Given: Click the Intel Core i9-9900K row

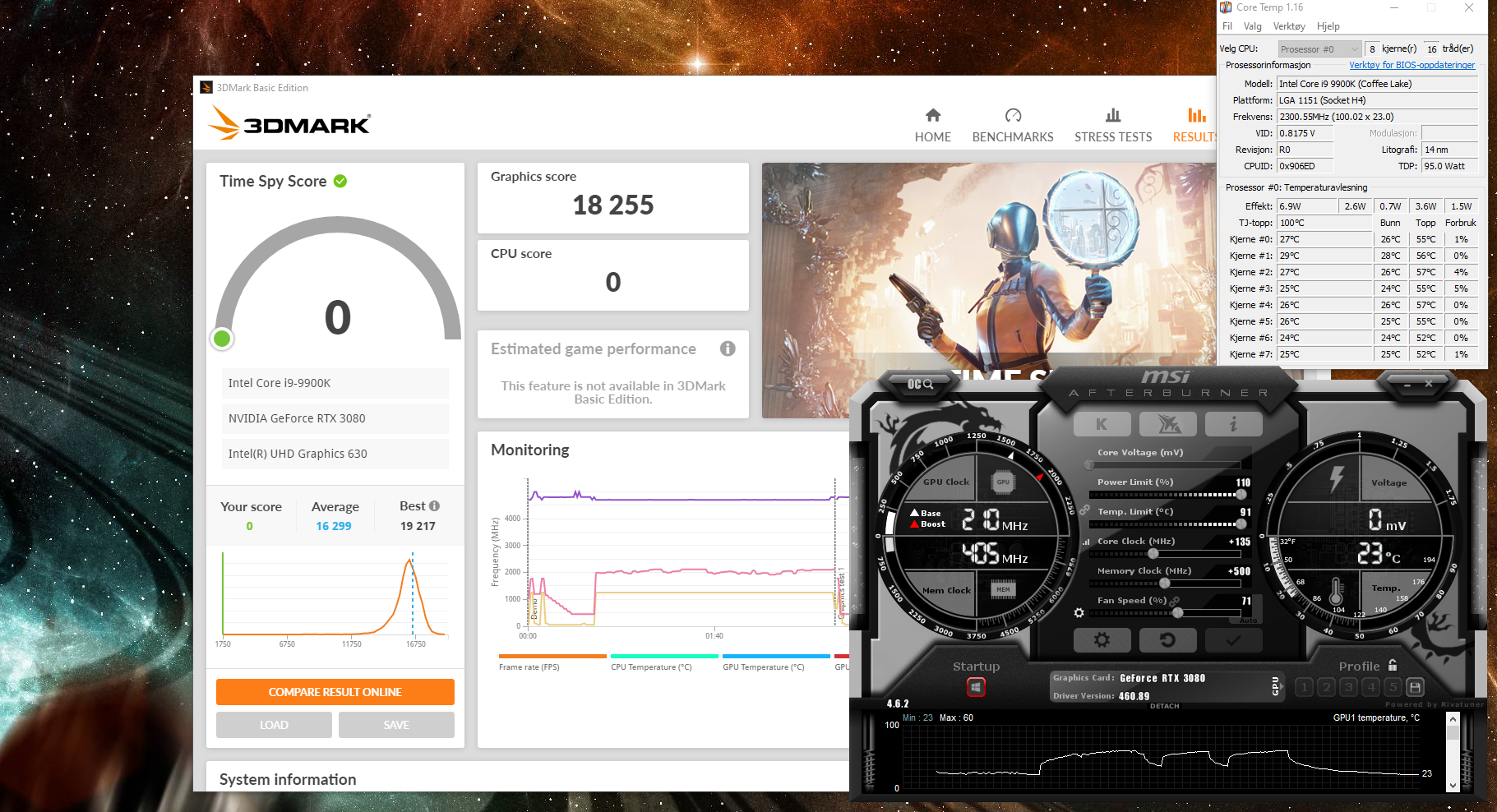Looking at the screenshot, I should coord(335,383).
